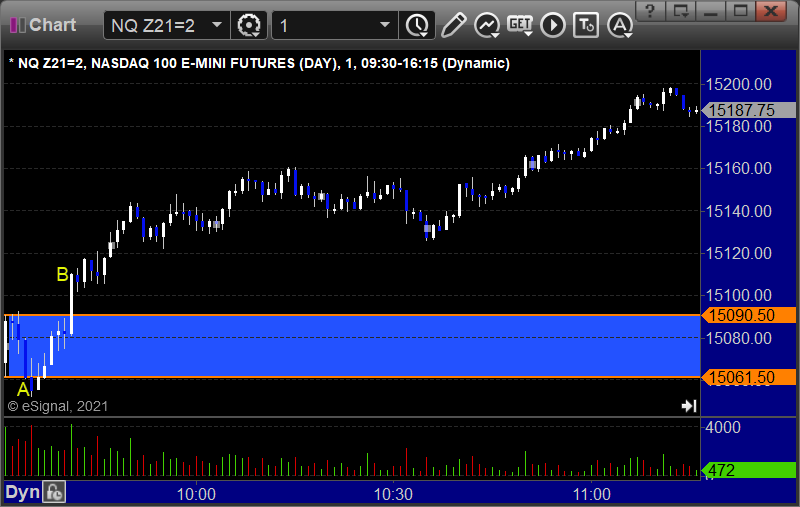800x507 pixels.
Task: Toggle the Dyn dynamic mode button
Action: pos(22,493)
